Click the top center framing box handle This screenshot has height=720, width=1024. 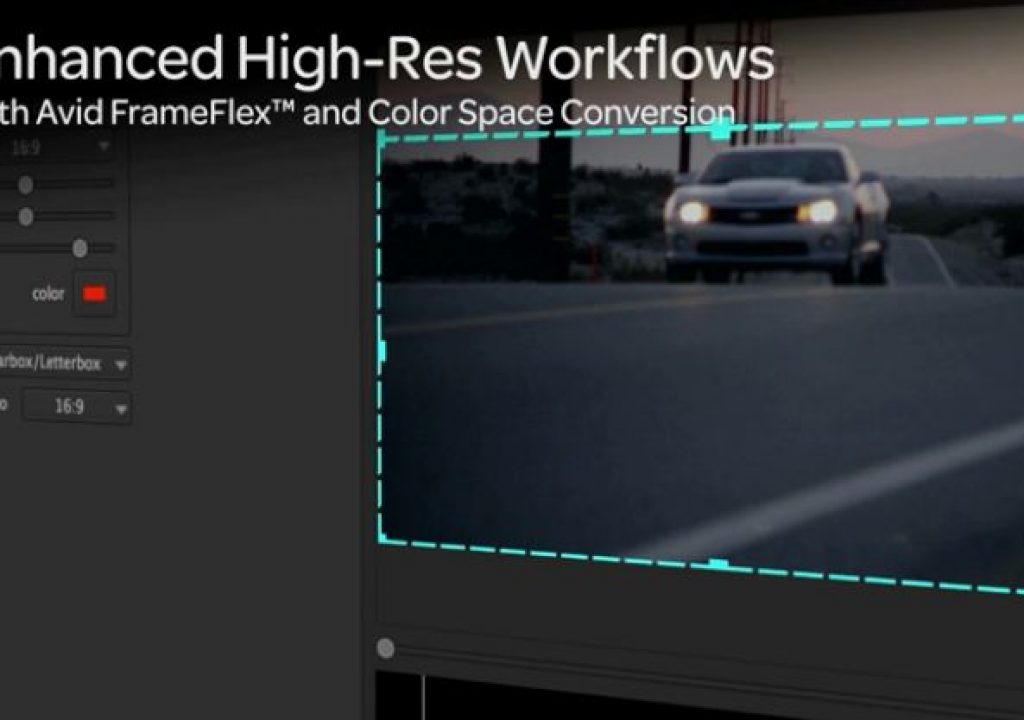(720, 131)
